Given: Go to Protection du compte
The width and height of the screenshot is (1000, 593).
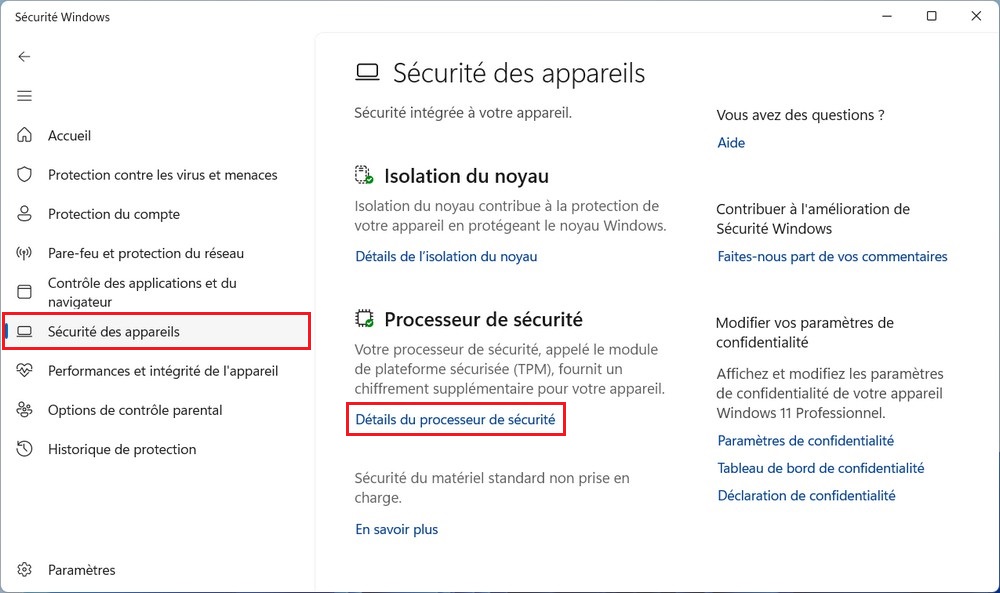Looking at the screenshot, I should point(114,214).
